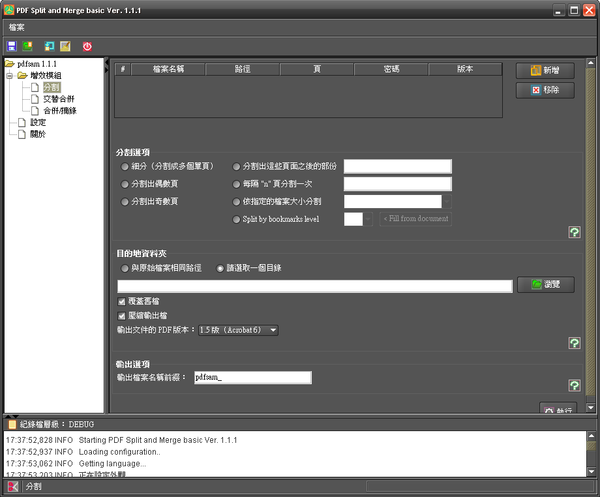
Task: Click the 移除 remove button
Action: click(545, 90)
